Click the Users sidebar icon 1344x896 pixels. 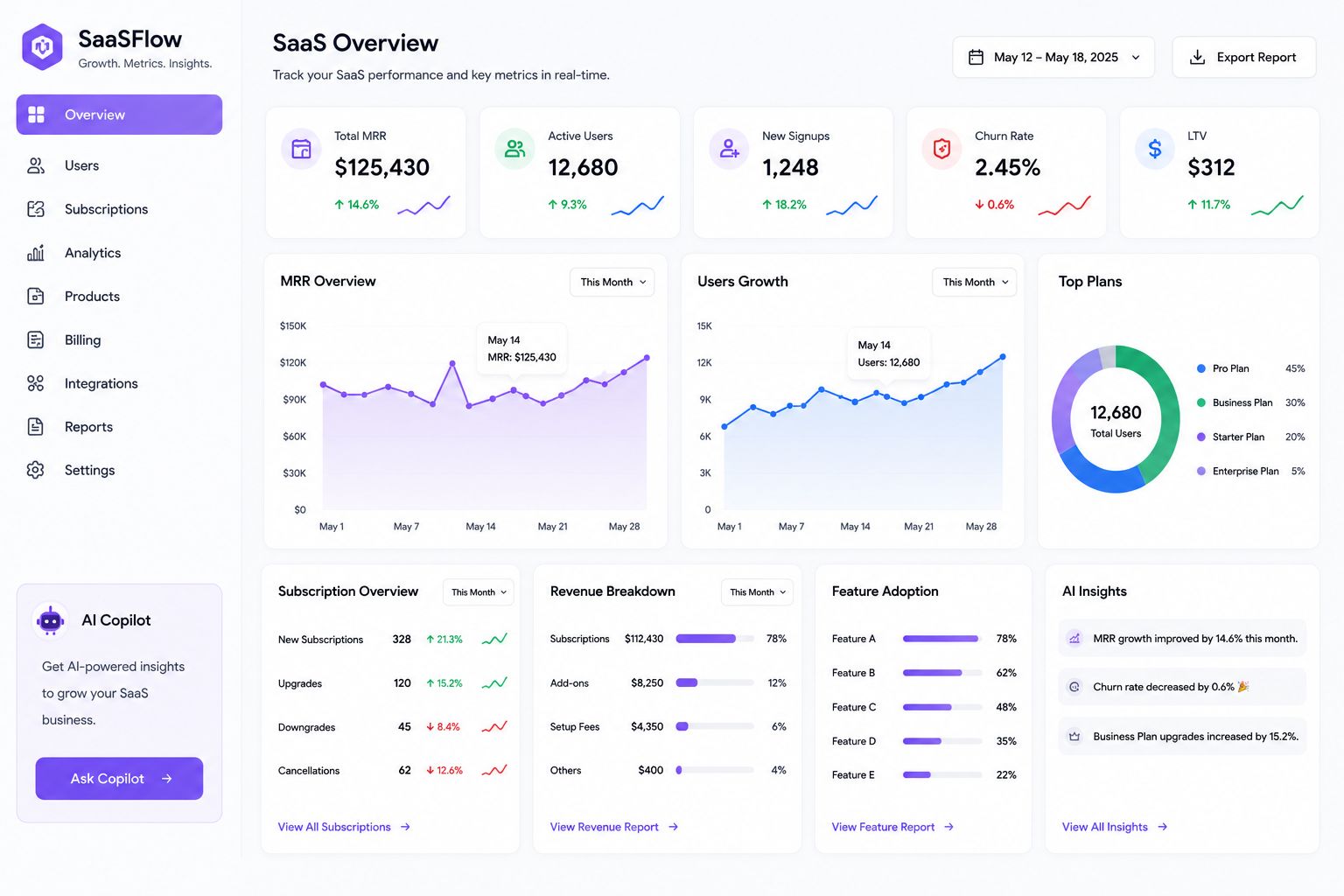[36, 165]
